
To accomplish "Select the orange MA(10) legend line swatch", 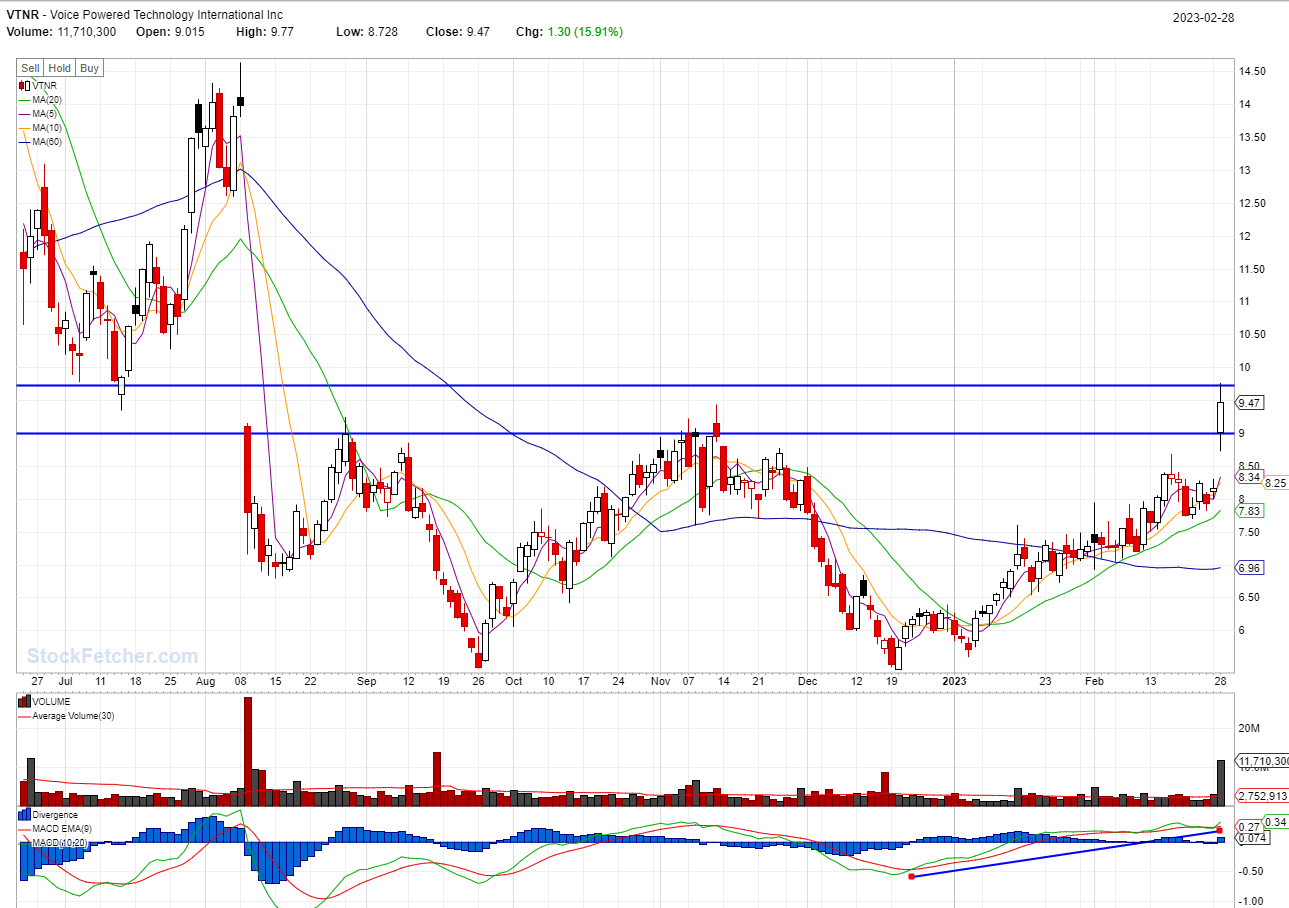I will 25,128.
